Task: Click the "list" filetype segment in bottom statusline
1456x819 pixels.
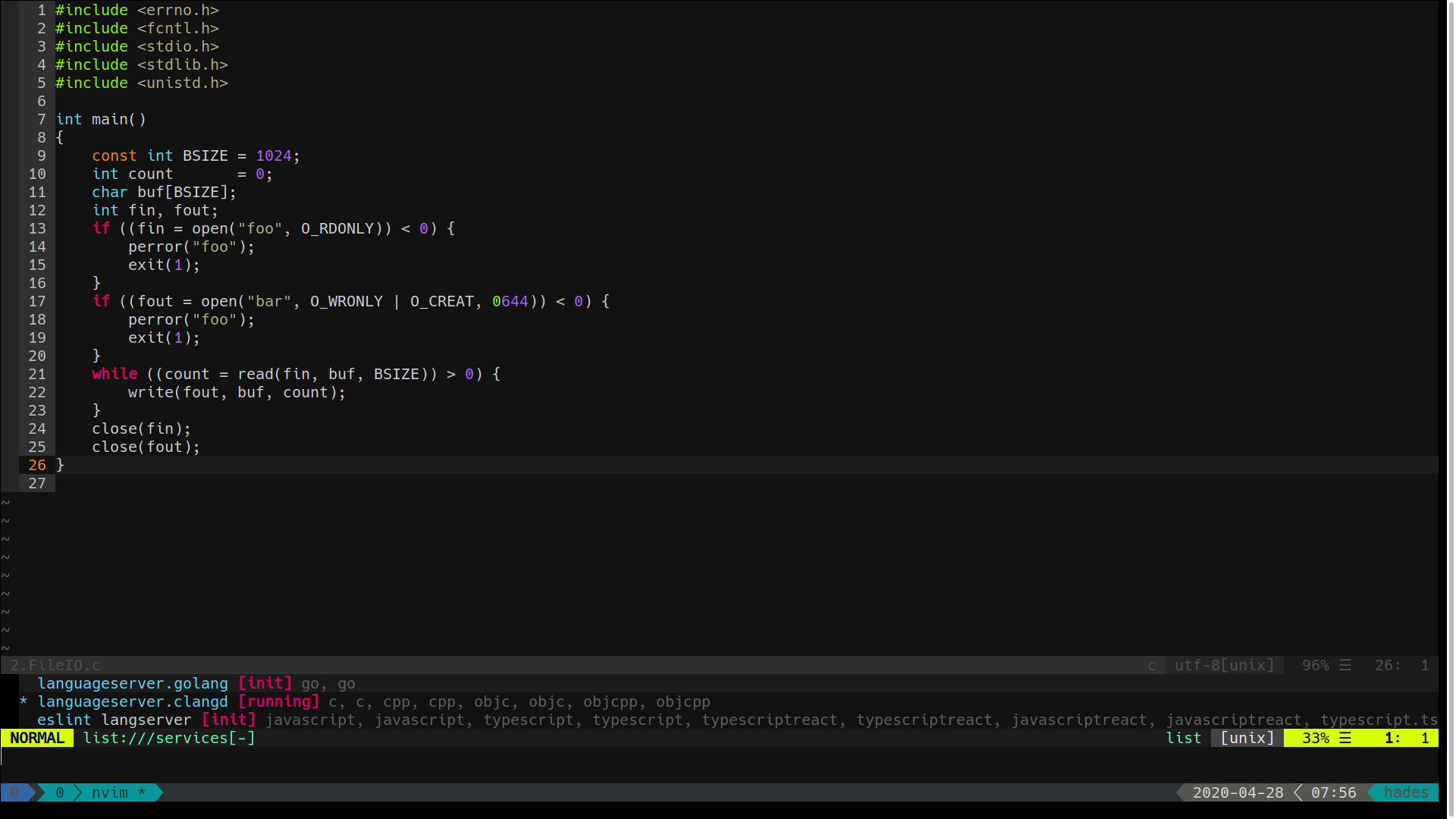Action: (x=1183, y=738)
